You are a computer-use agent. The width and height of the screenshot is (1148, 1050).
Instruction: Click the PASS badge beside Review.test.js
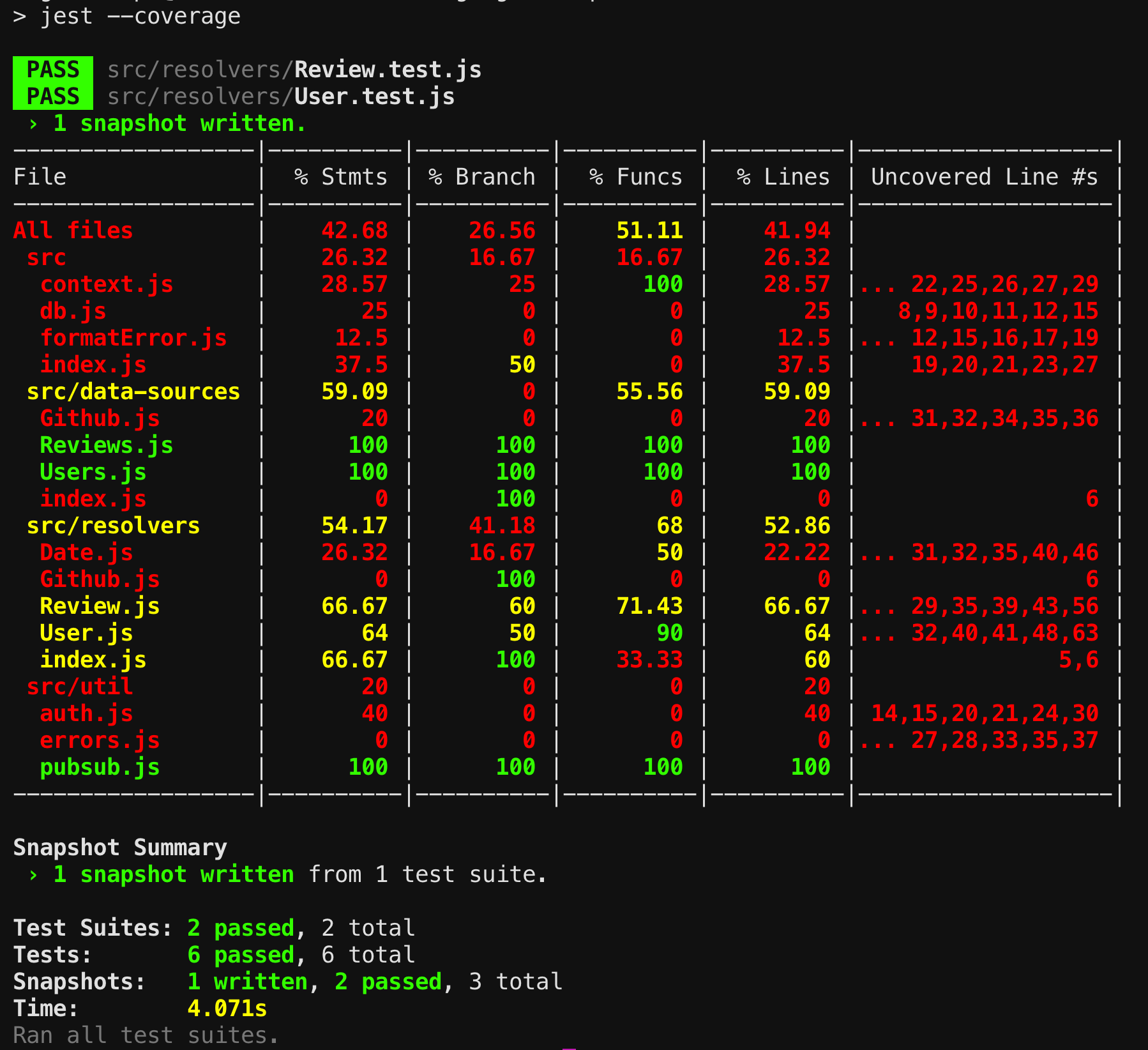pos(53,70)
